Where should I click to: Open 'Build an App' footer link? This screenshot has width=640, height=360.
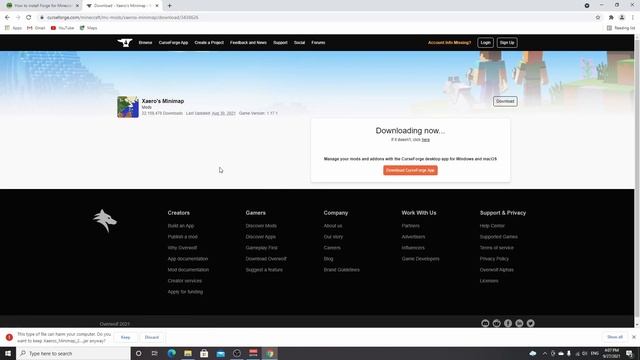click(x=181, y=226)
